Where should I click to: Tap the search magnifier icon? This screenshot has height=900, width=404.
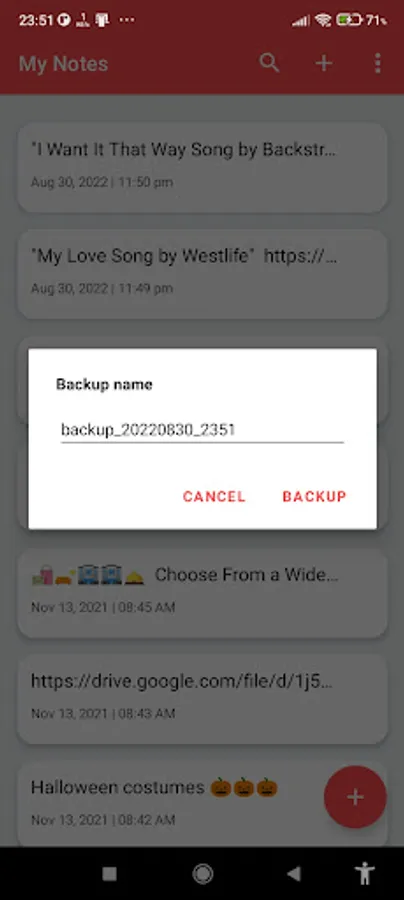(269, 63)
